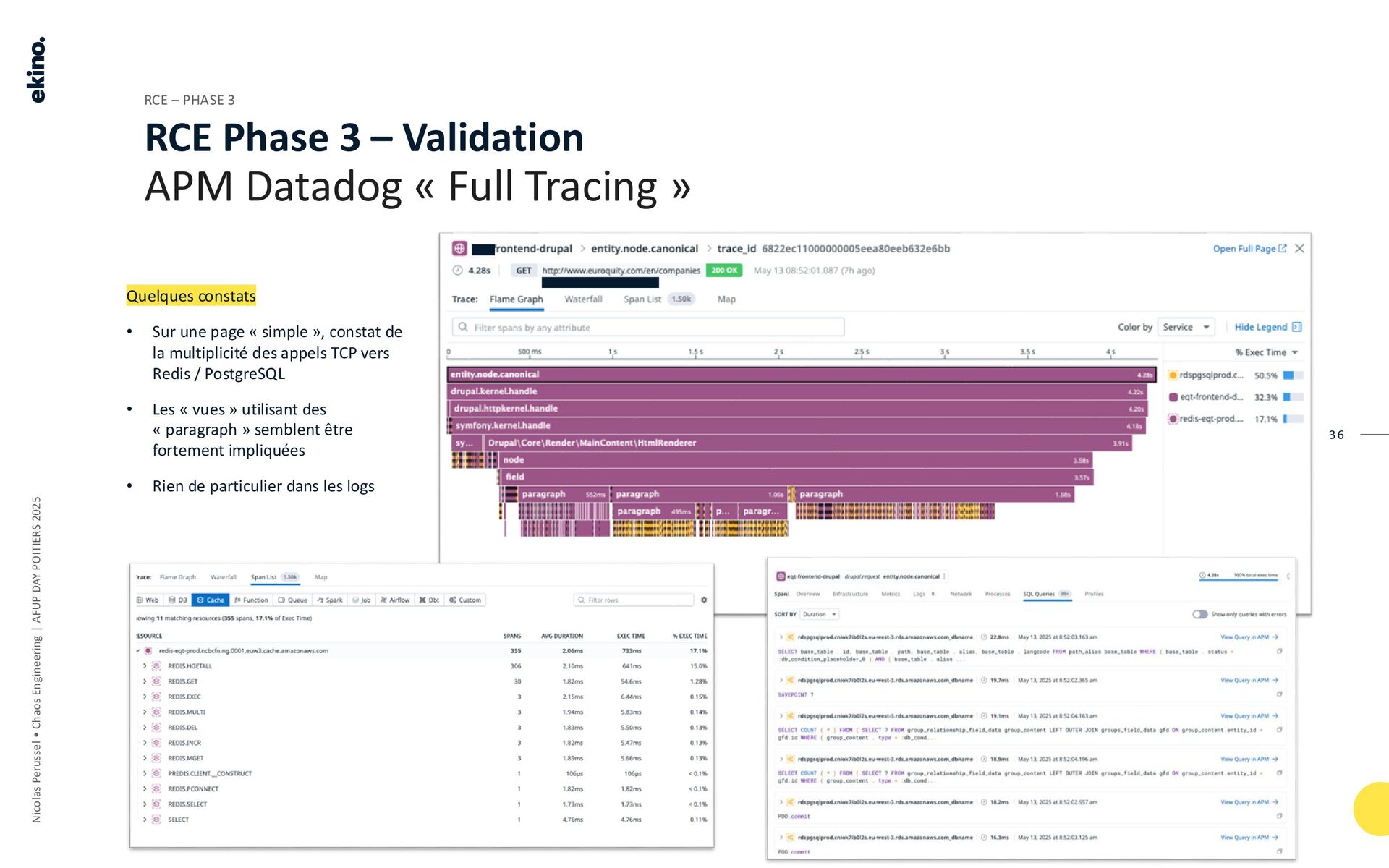The width and height of the screenshot is (1389, 868).
Task: Switch to the Map tab in the top trace panel
Action: coord(726,299)
